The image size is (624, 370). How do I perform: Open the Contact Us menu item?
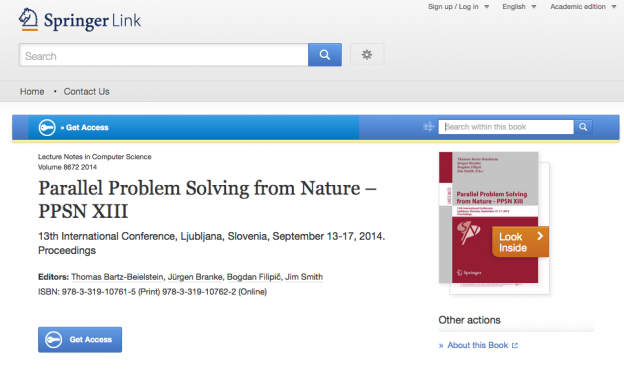pos(86,92)
